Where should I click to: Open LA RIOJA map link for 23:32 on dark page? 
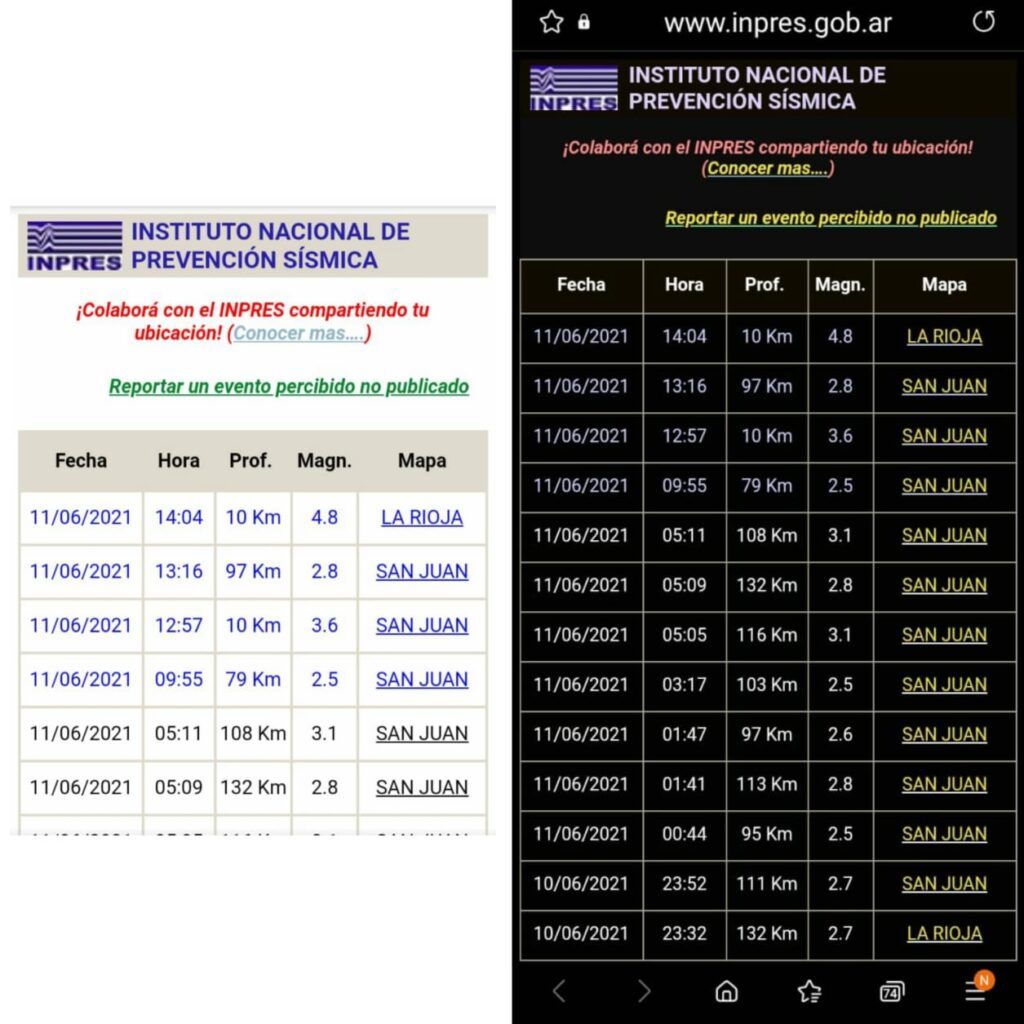944,933
